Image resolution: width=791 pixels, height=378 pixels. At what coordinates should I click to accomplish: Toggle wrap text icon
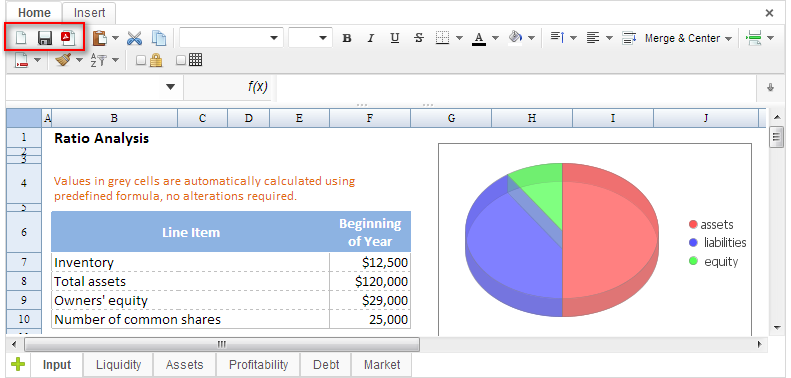point(629,38)
